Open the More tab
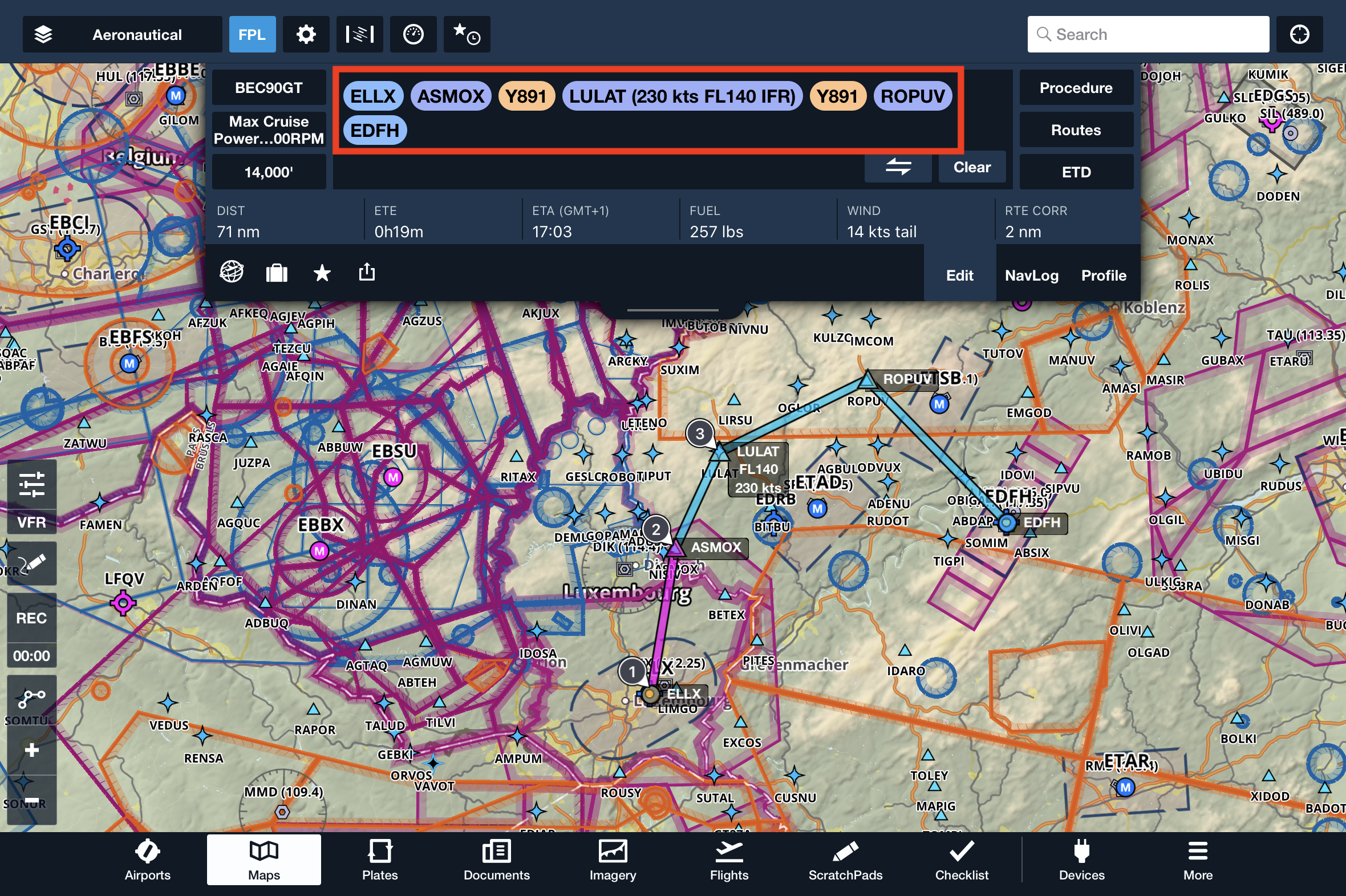The image size is (1346, 896). pyautogui.click(x=1198, y=861)
